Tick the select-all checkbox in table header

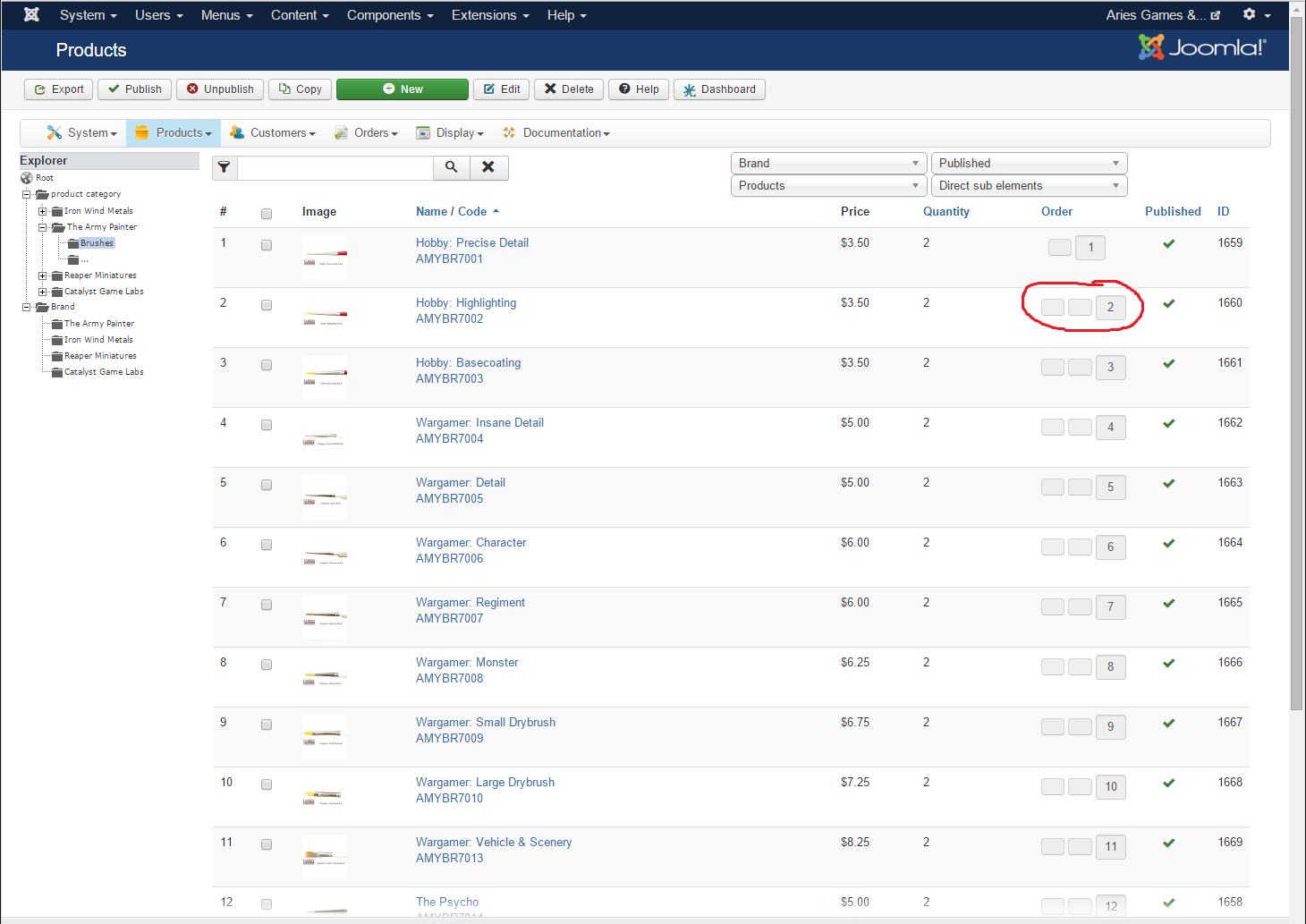(267, 213)
